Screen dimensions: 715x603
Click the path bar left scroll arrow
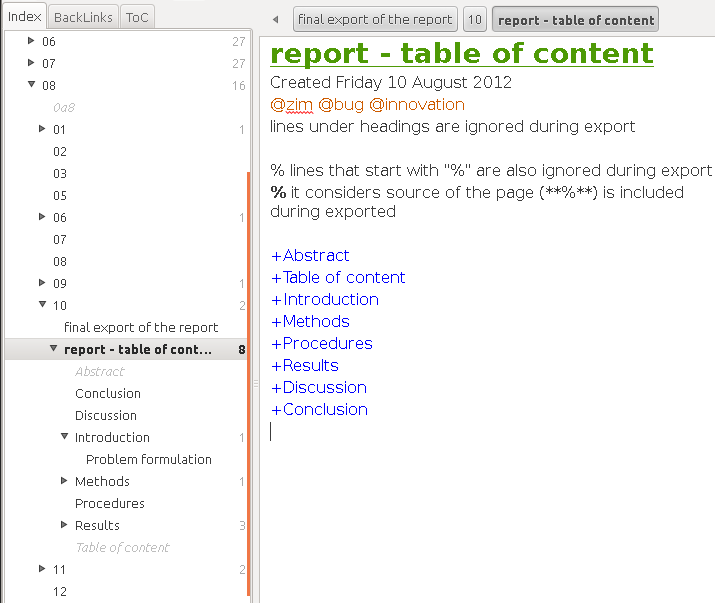pyautogui.click(x=275, y=19)
